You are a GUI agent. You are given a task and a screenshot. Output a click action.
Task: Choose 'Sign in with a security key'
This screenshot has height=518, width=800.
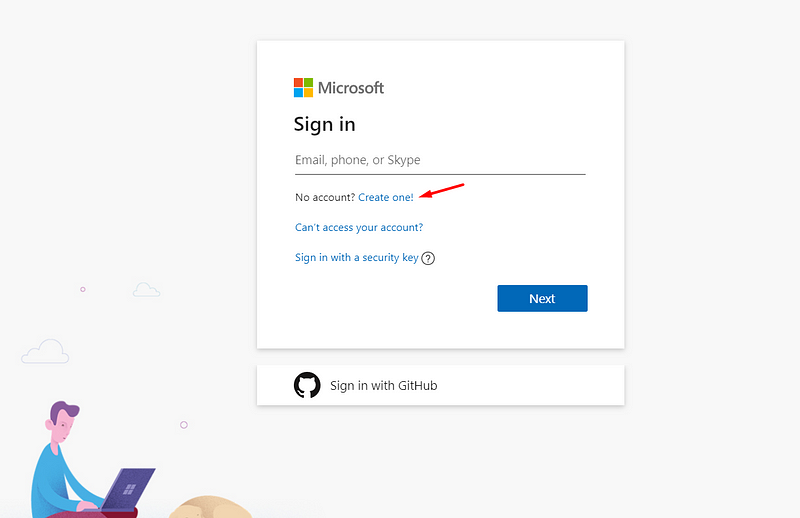tap(356, 258)
